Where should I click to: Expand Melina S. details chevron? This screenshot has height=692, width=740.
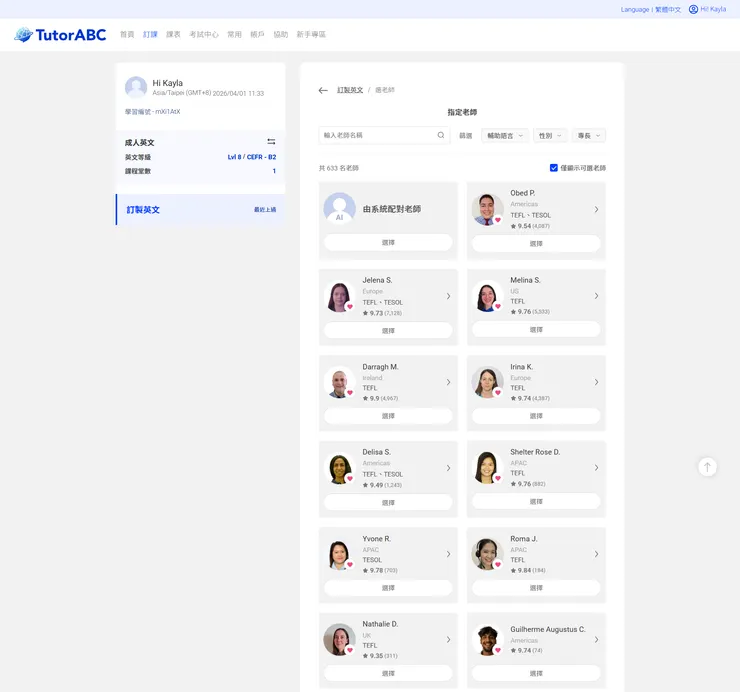597,295
